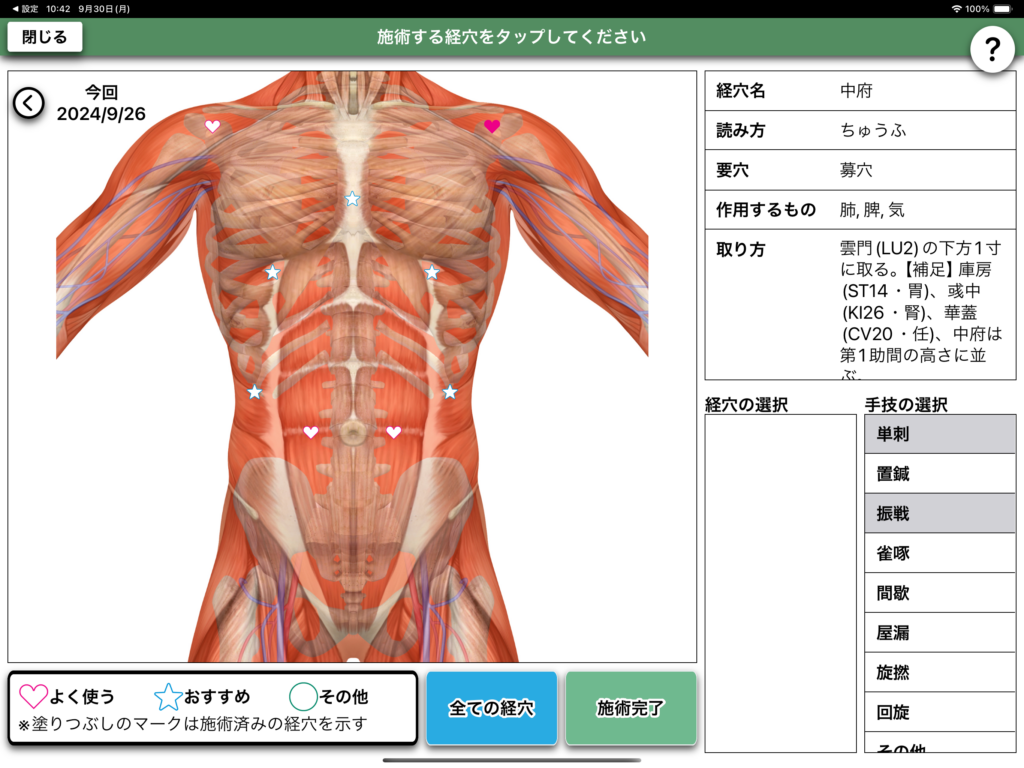Tap the heart marker right of the navel

click(394, 432)
